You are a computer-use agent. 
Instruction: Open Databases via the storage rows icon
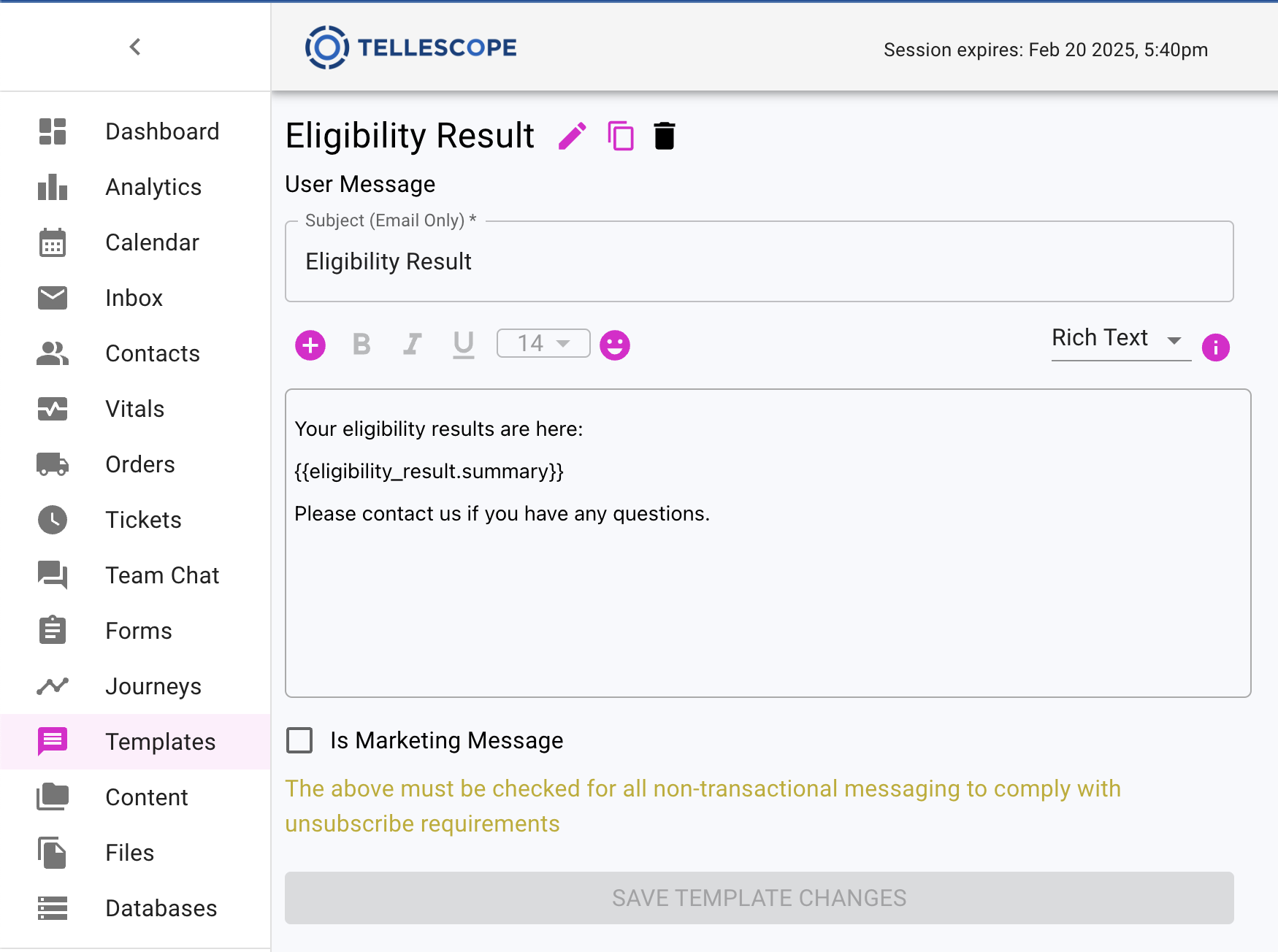[53, 908]
